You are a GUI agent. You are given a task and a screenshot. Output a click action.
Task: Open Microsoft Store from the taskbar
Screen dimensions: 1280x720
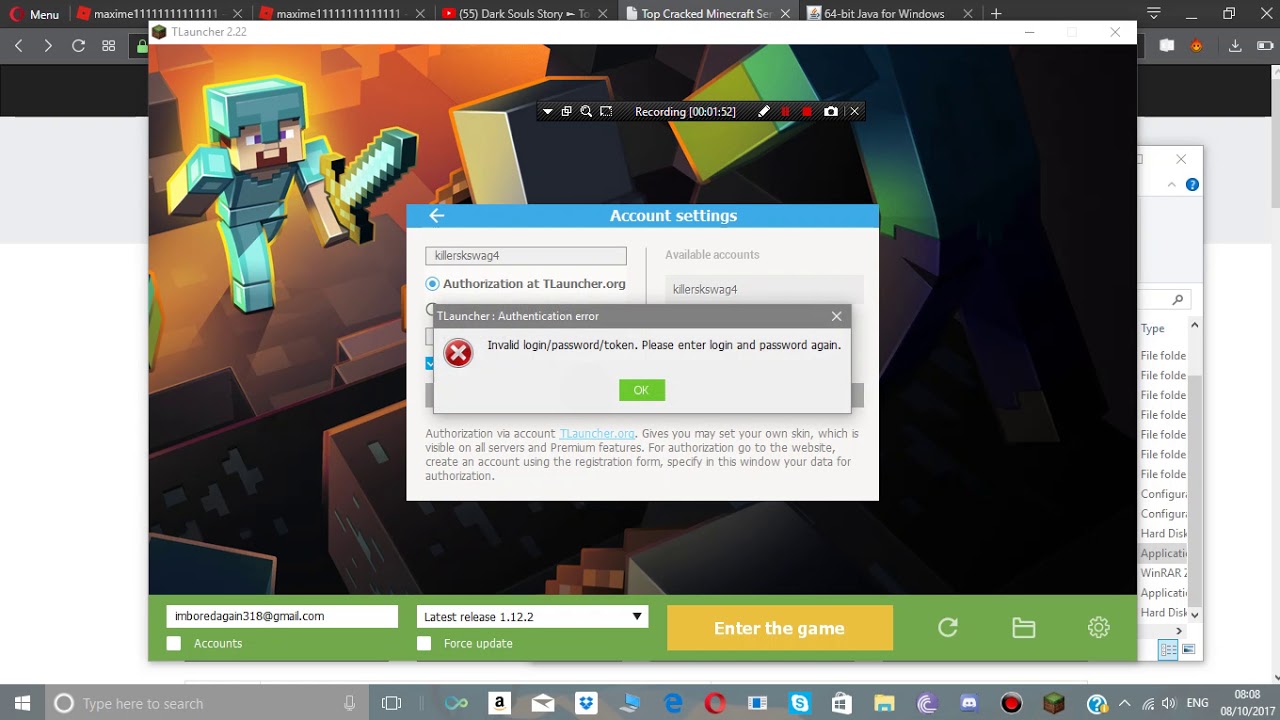click(841, 703)
